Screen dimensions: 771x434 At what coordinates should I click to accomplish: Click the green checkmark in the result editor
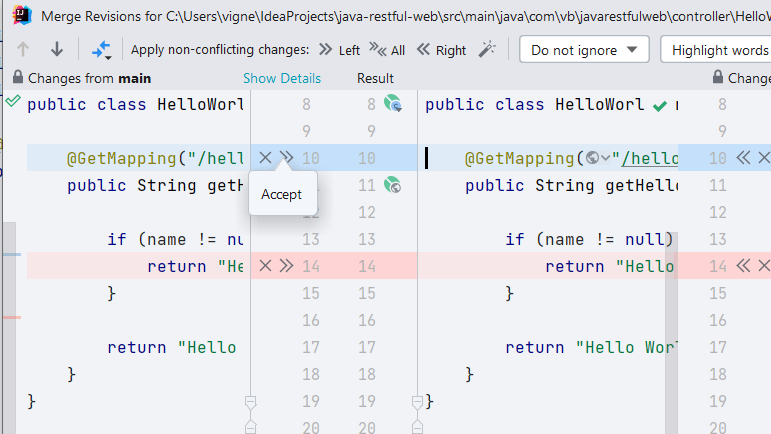tap(659, 105)
